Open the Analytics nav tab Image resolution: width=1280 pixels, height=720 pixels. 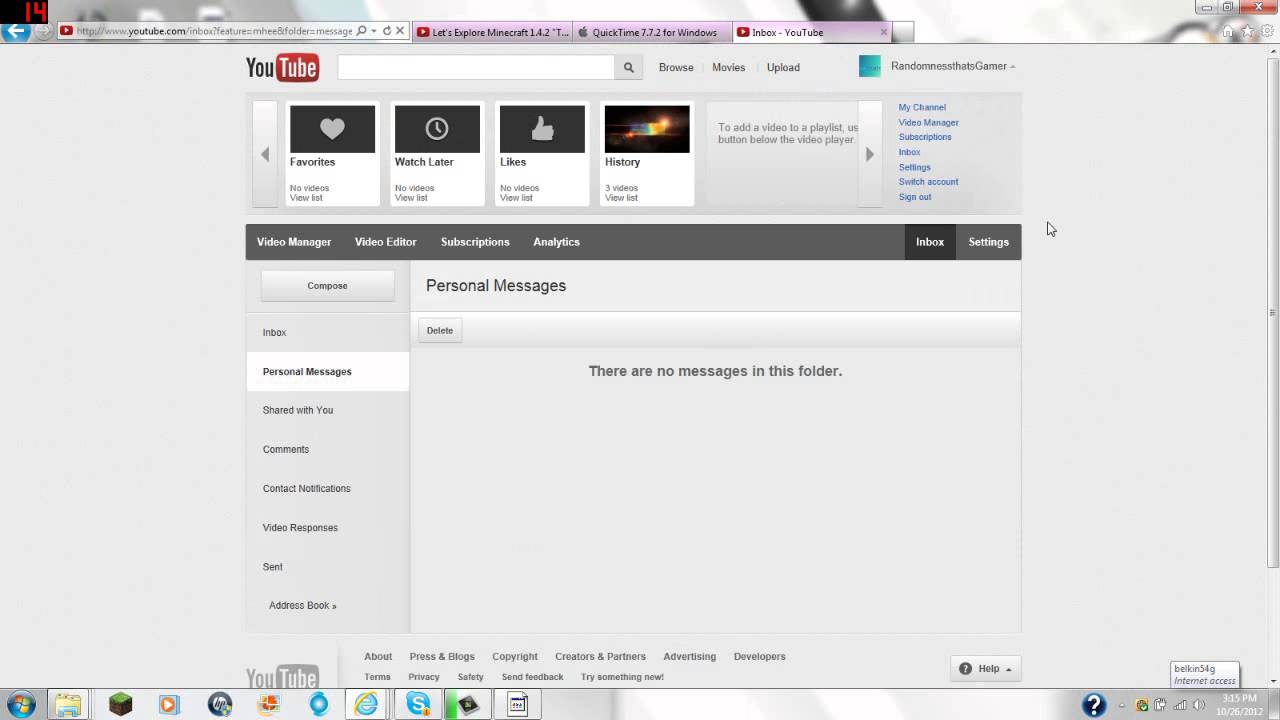556,242
